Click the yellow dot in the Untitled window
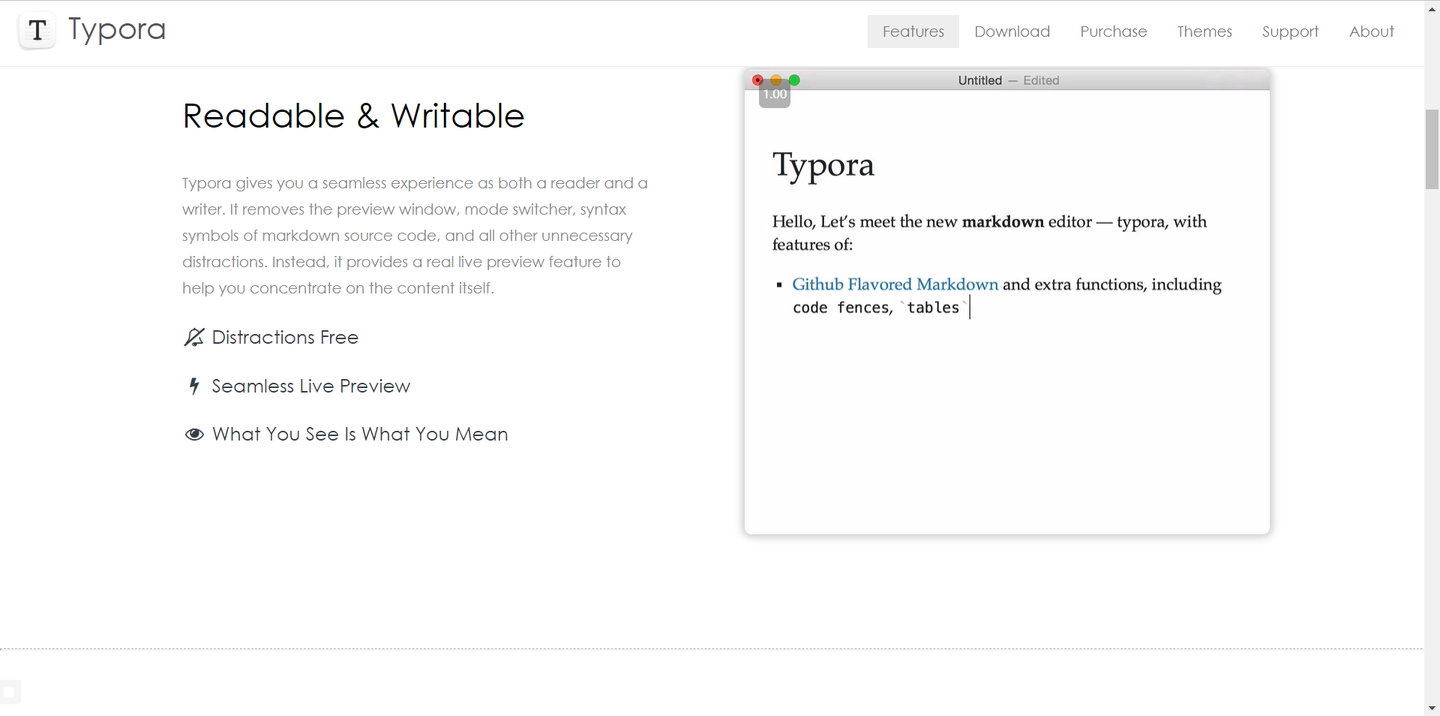 (776, 80)
